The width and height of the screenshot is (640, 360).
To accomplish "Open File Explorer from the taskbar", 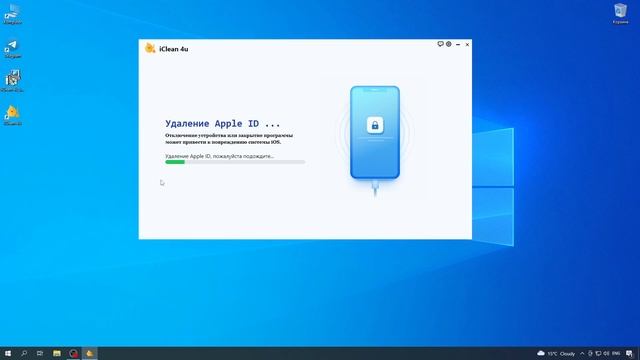I will [x=57, y=353].
